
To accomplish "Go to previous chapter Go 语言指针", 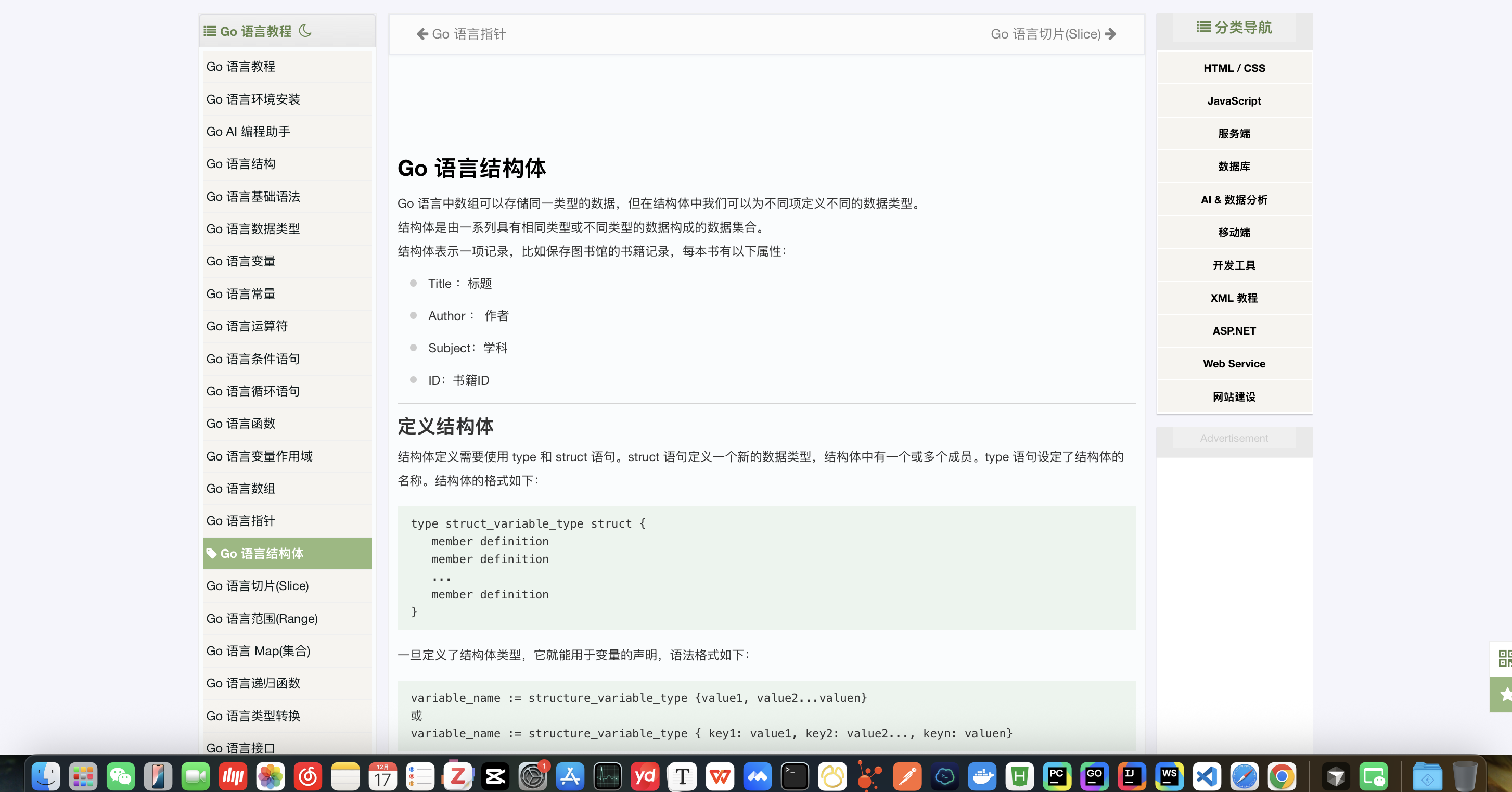I will 461,34.
